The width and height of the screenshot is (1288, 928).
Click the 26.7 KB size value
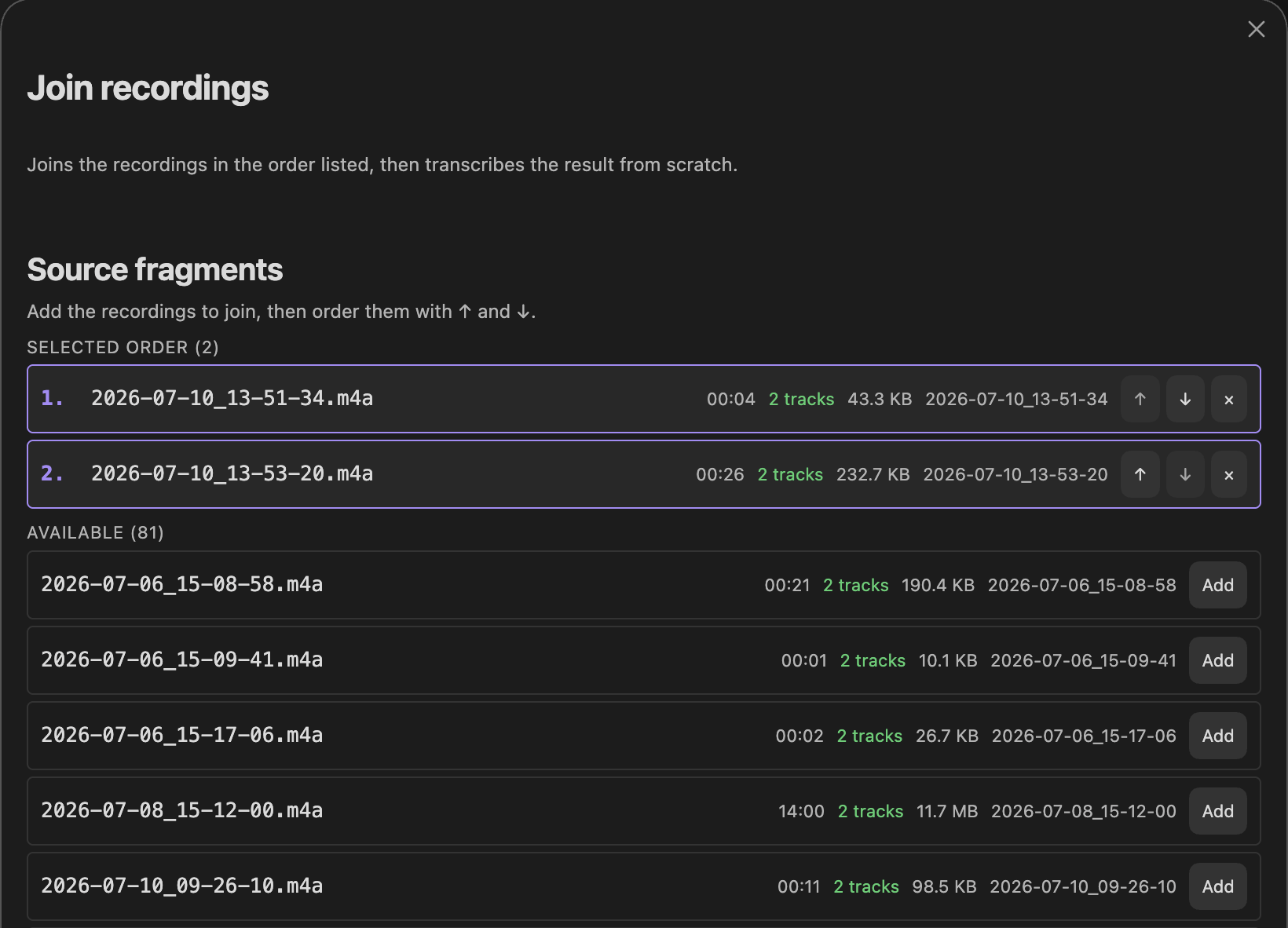coord(947,736)
